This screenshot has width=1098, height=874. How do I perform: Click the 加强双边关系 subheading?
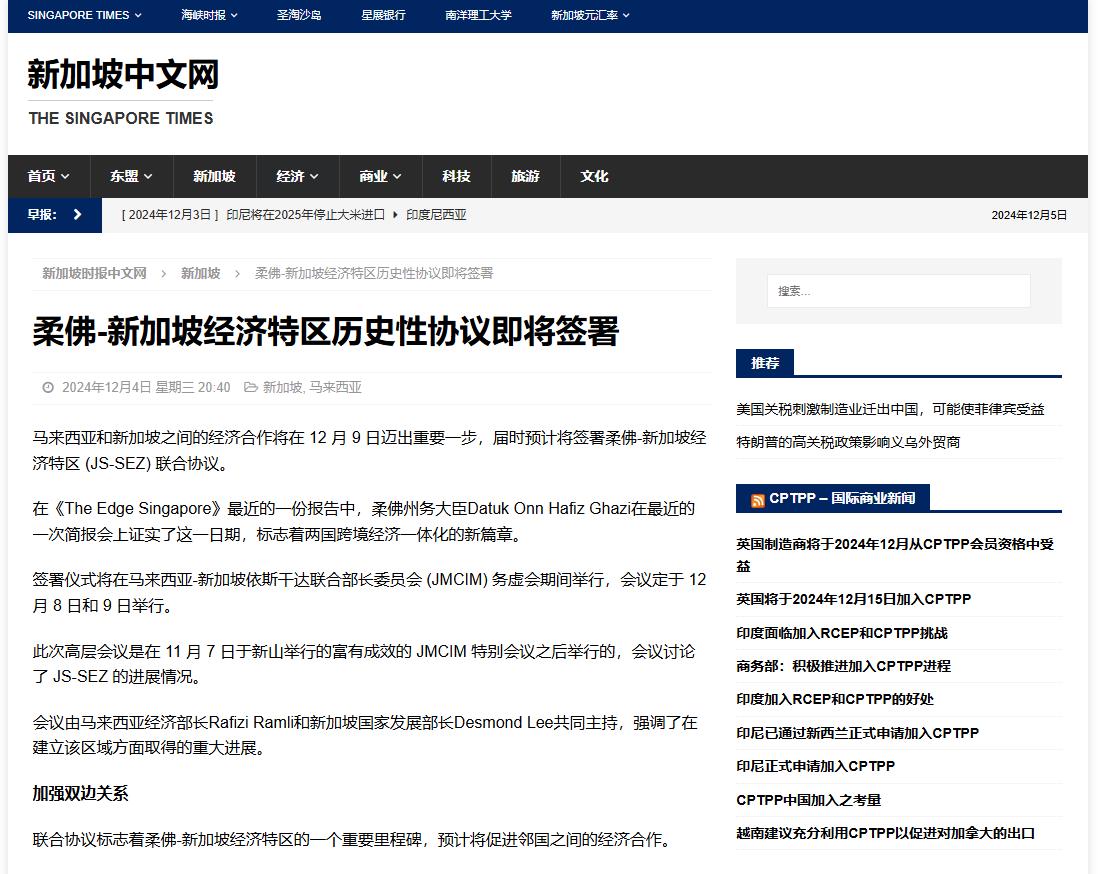(80, 793)
